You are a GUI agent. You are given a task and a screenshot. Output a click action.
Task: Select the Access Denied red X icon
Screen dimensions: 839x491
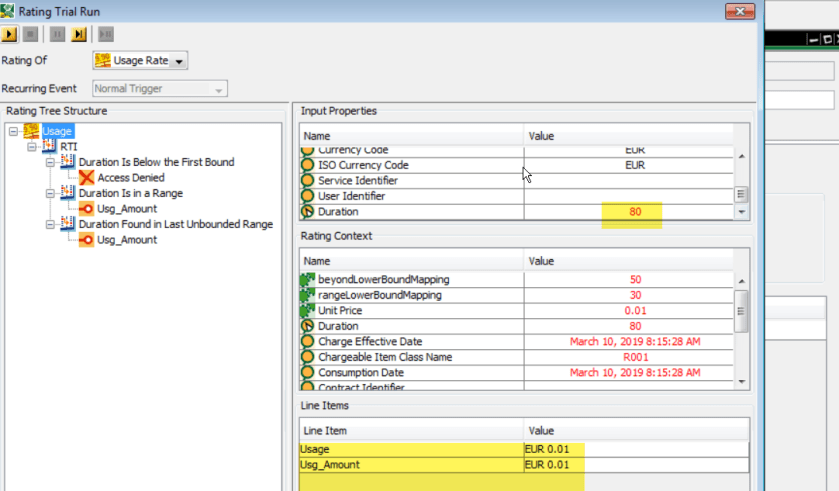(x=86, y=178)
